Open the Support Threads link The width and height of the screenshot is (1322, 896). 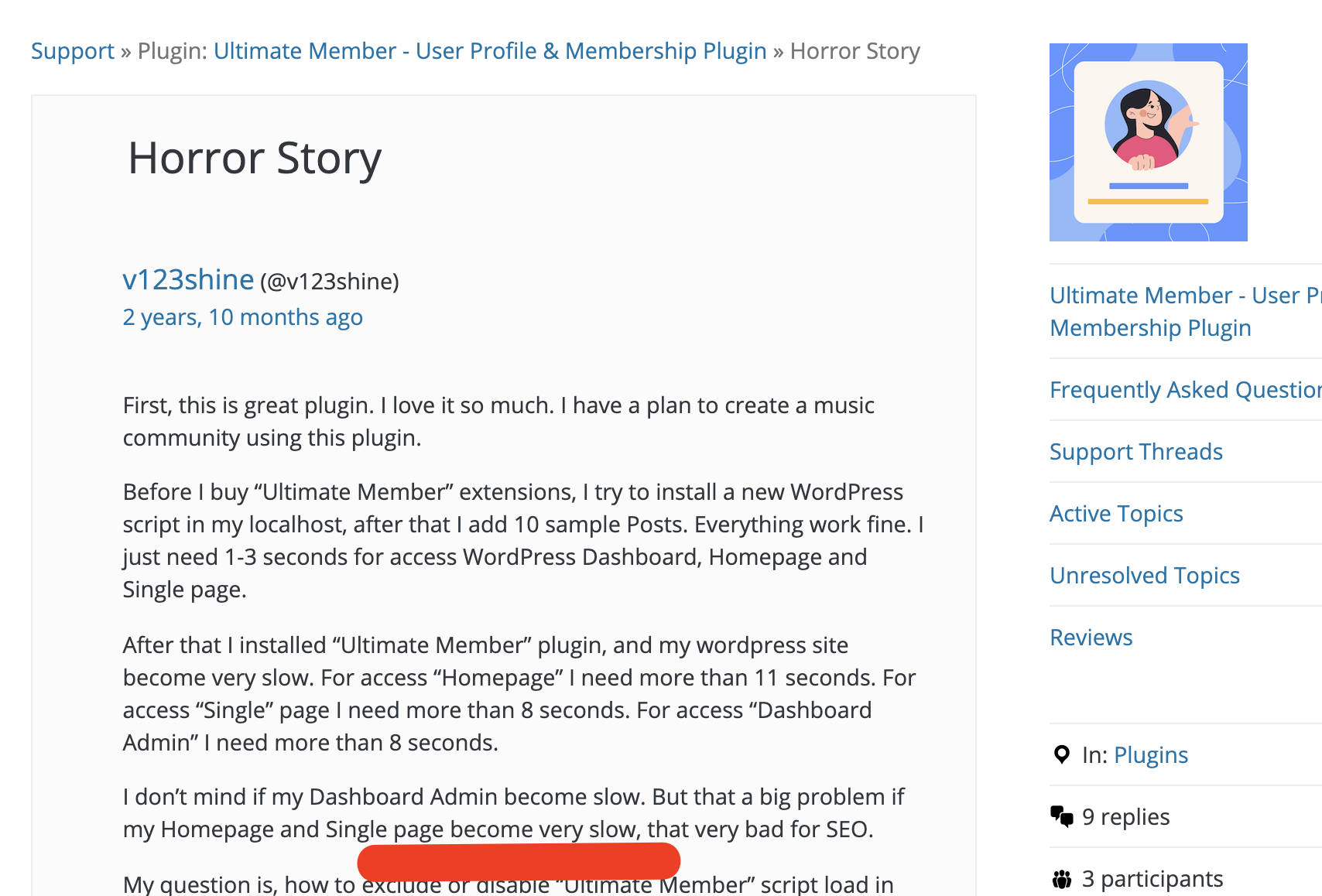tap(1135, 452)
